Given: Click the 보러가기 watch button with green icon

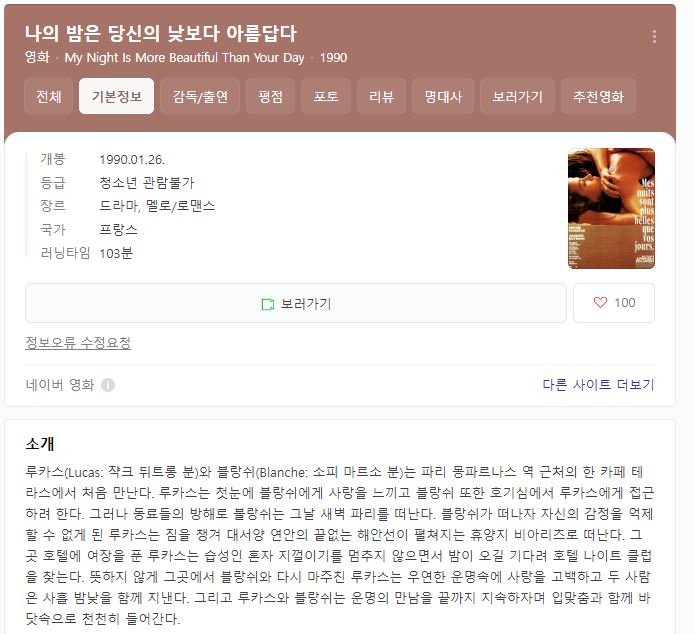Looking at the screenshot, I should point(296,303).
